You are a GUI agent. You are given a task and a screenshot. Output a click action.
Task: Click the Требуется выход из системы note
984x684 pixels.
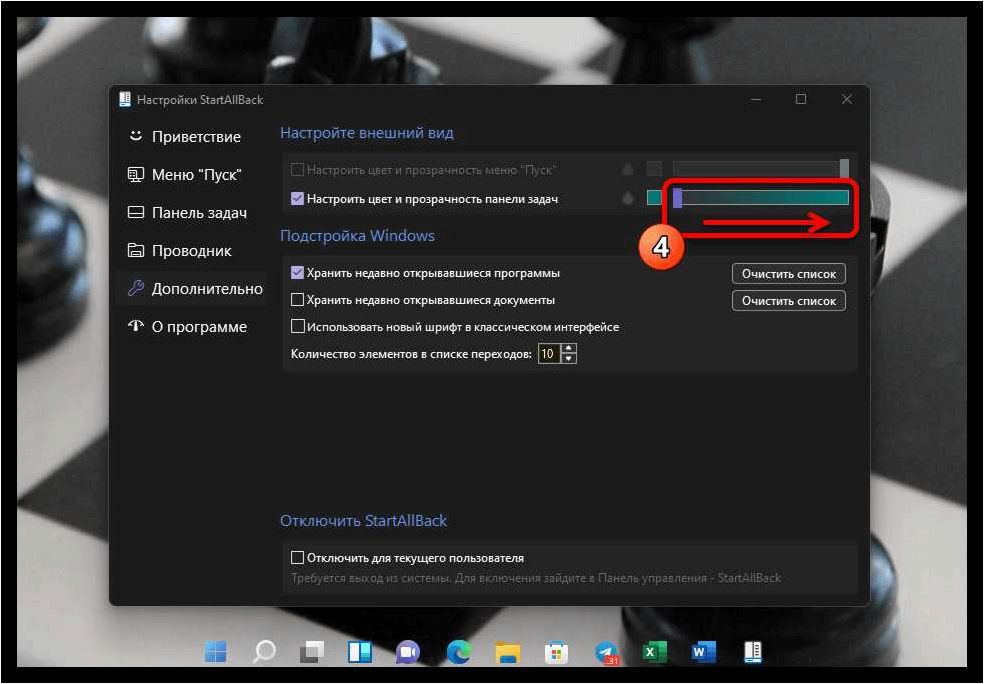(536, 578)
